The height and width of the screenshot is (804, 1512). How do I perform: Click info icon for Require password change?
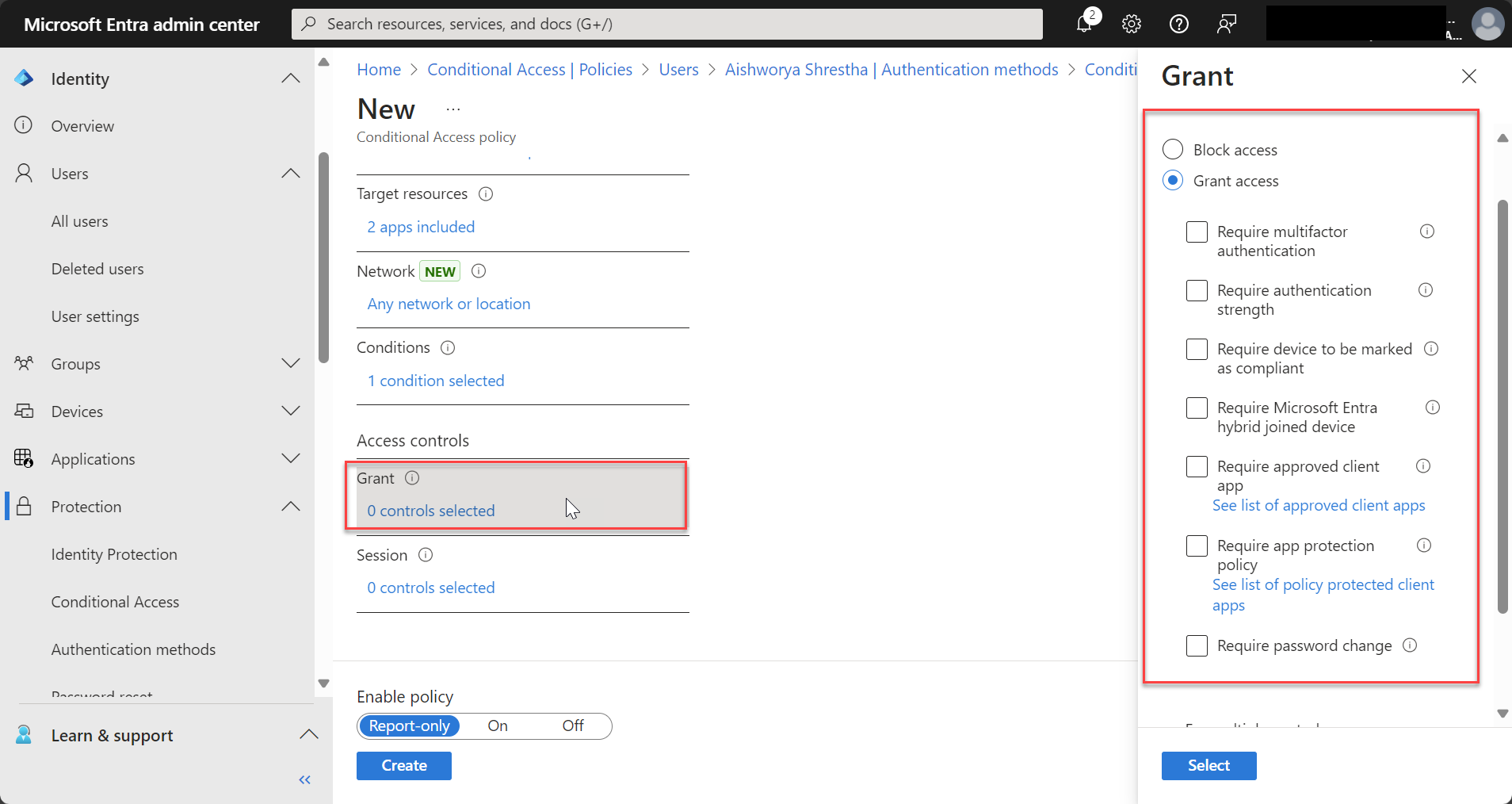pos(1410,645)
